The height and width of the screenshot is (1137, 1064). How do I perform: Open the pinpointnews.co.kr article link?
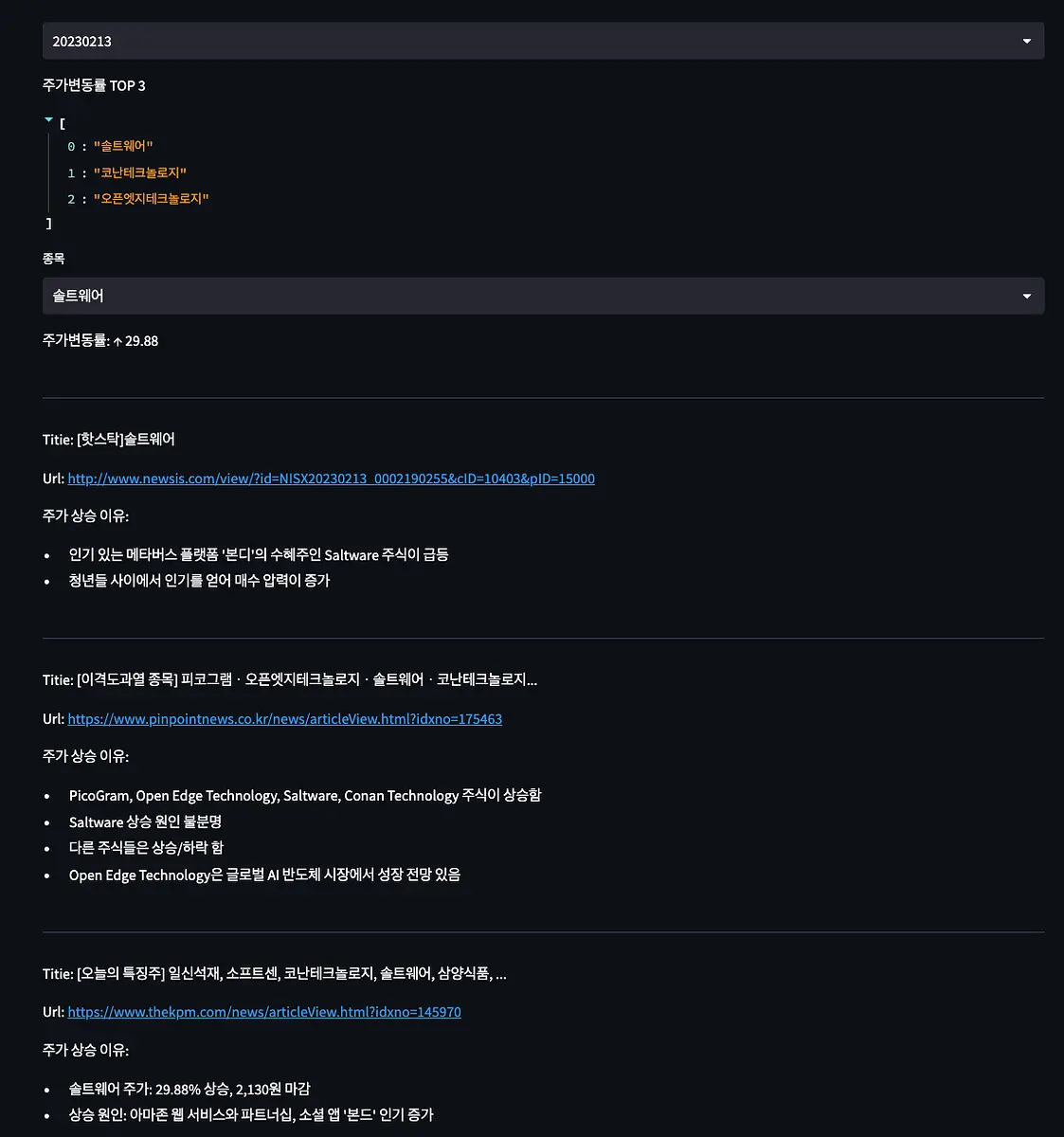285,719
